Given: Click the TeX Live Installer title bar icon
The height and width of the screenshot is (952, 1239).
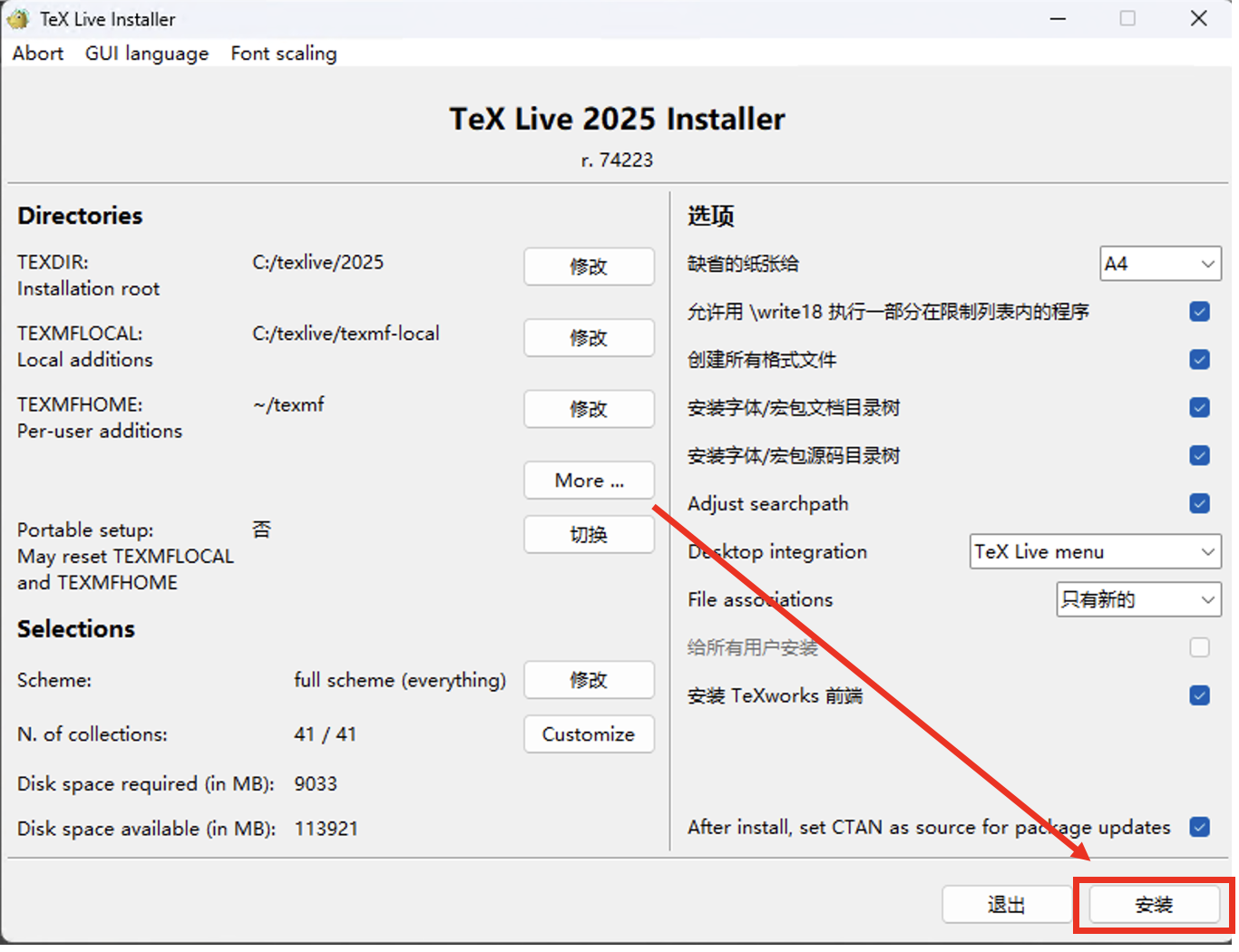Looking at the screenshot, I should point(18,19).
